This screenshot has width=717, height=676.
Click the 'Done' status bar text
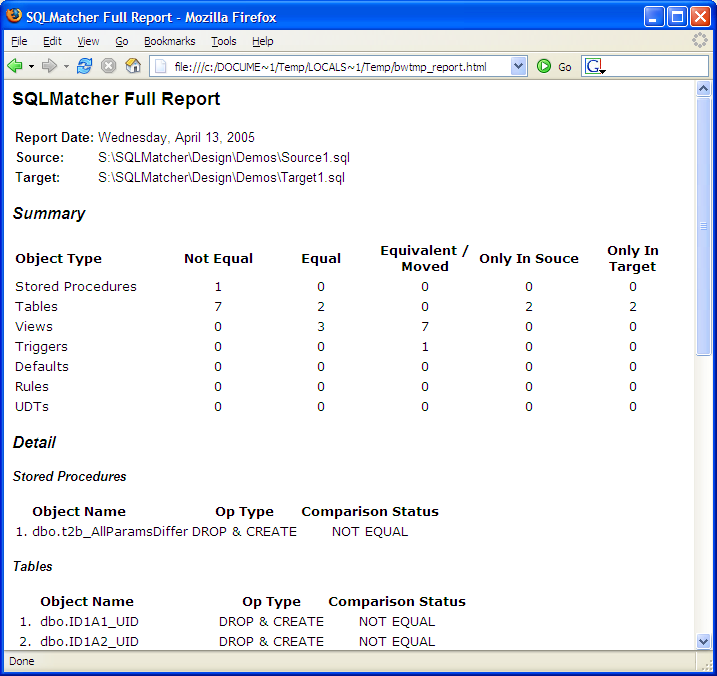tap(21, 661)
